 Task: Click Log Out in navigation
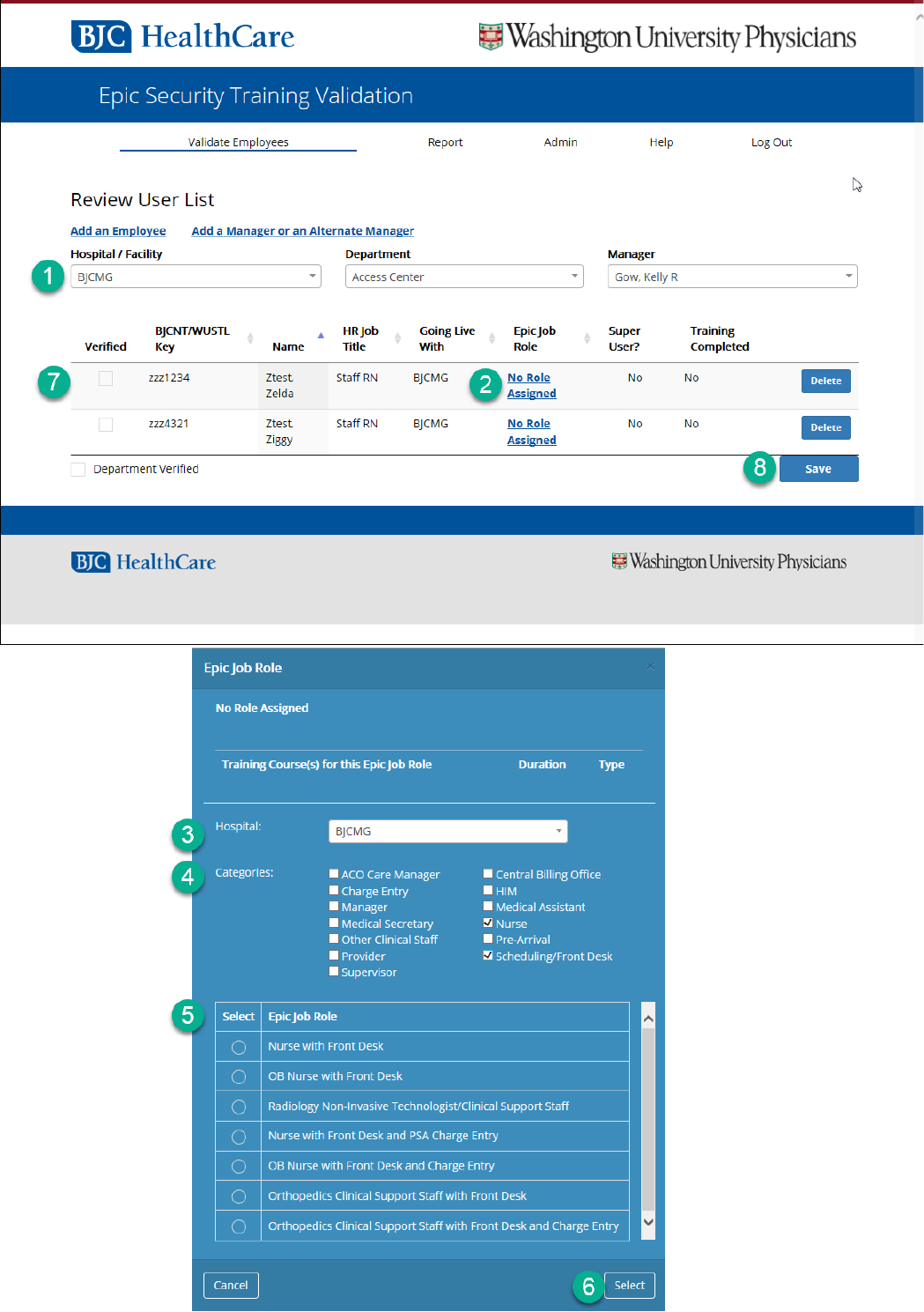pyautogui.click(x=771, y=142)
